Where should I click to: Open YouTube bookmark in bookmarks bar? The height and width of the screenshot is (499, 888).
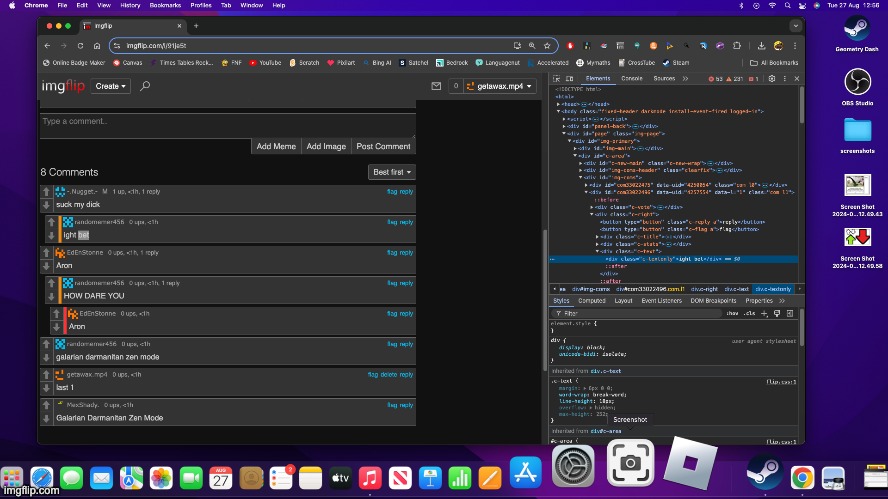(265, 63)
